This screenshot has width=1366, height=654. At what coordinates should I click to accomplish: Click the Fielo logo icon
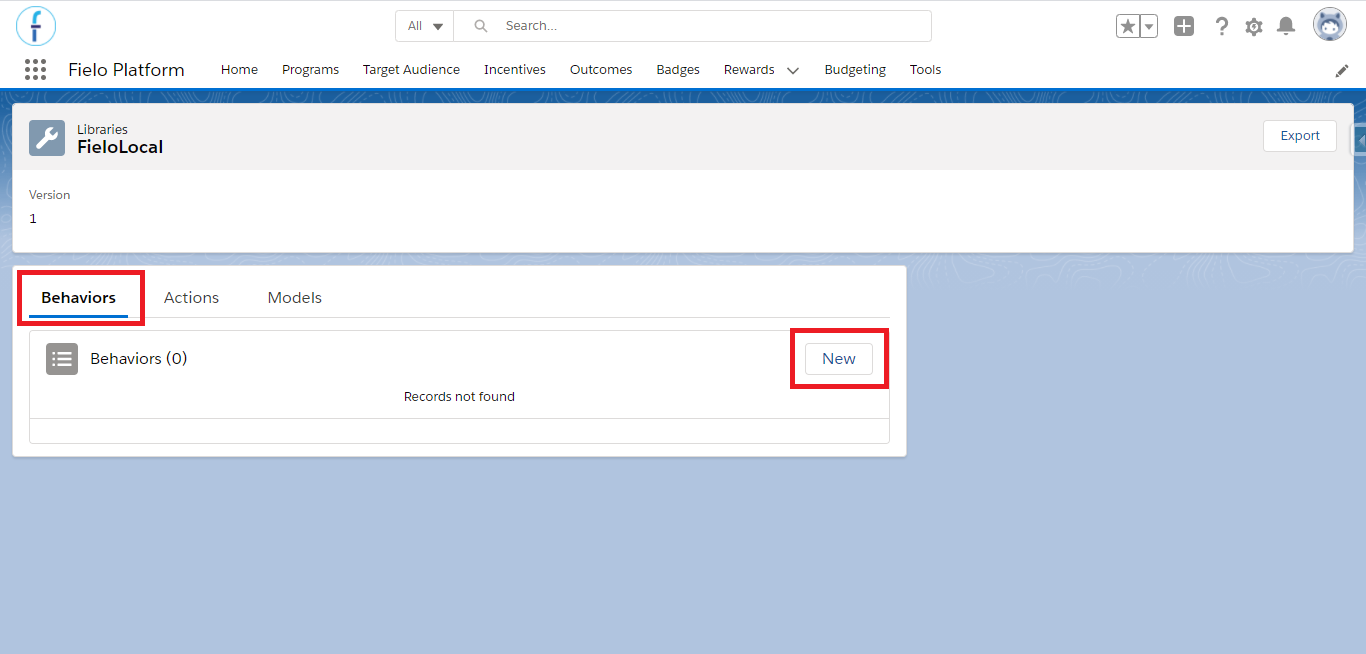36,26
